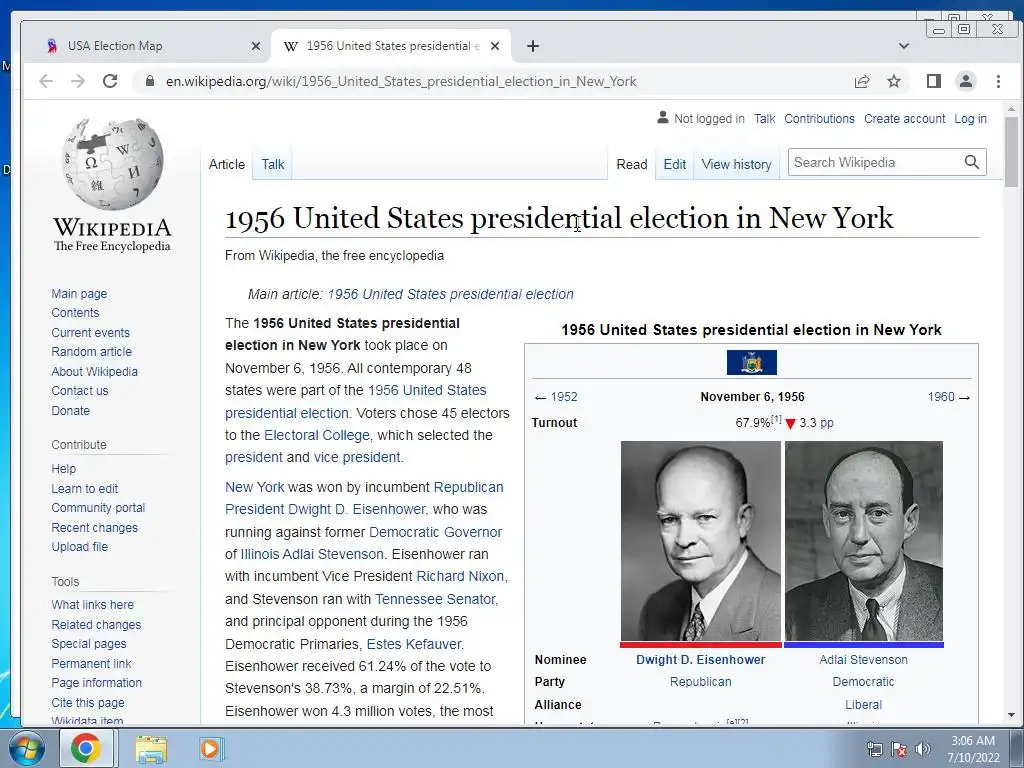Open the Chrome three-dot menu
The image size is (1024, 768).
pos(998,81)
